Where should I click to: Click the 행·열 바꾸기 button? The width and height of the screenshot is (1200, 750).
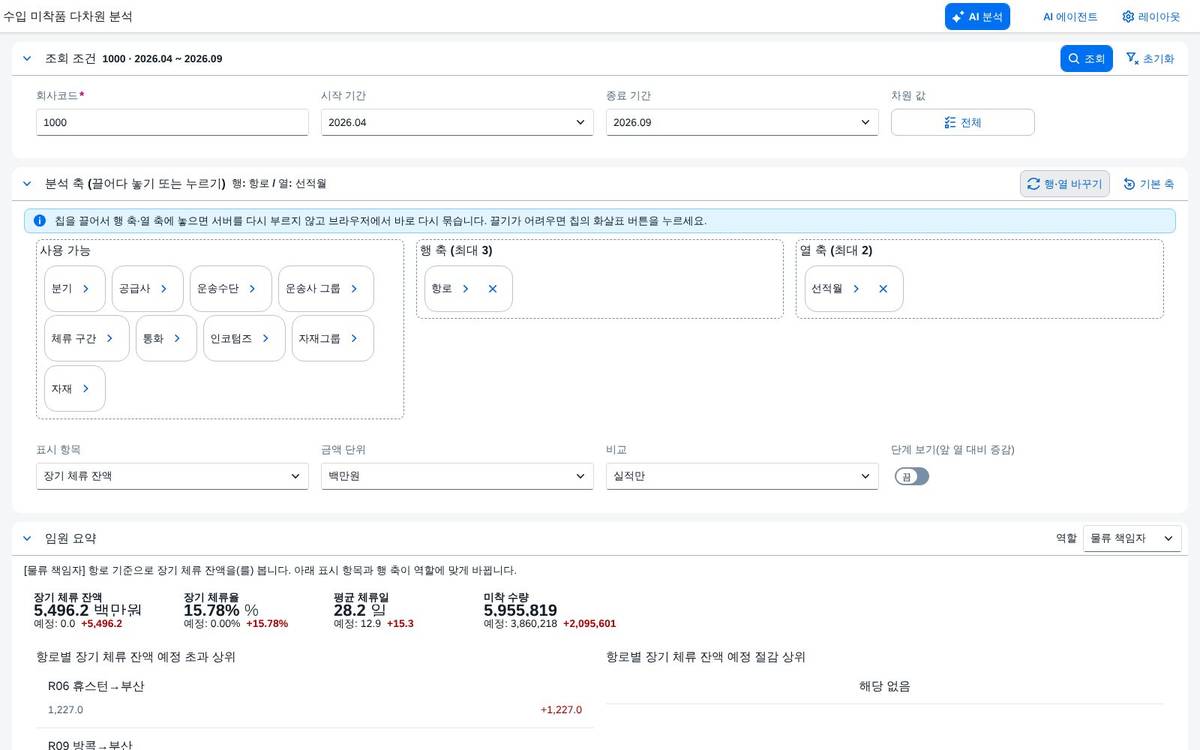click(x=1065, y=184)
